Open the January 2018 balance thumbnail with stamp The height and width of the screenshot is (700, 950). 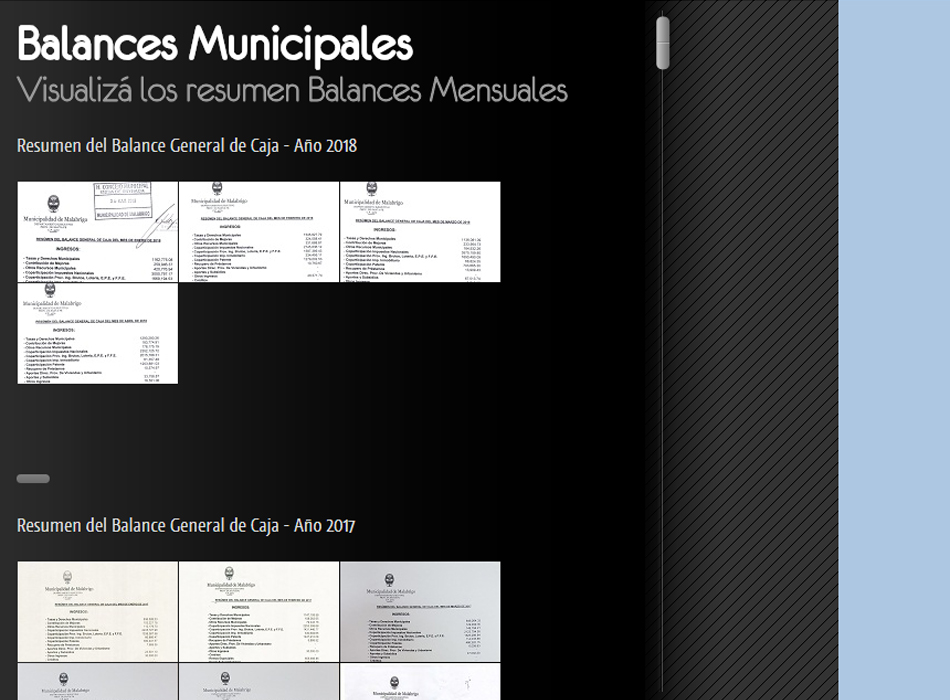(x=98, y=232)
